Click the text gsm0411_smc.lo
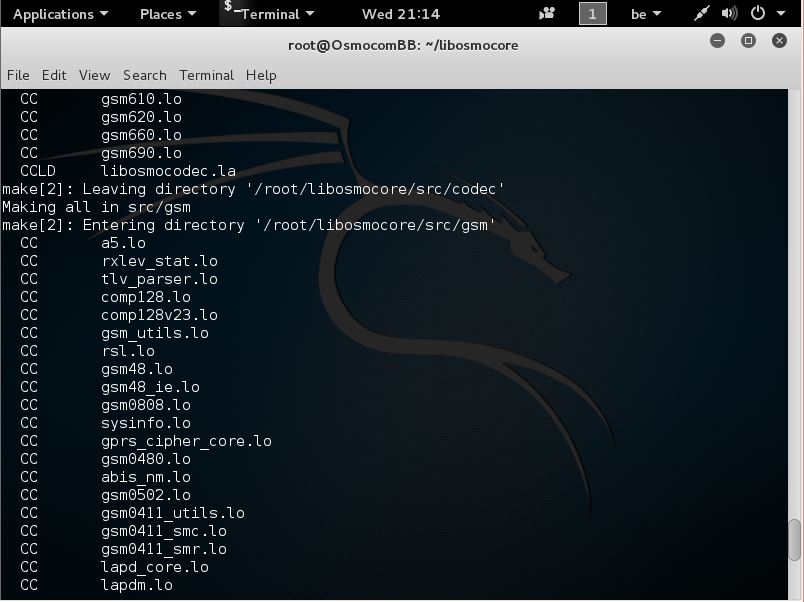 click(x=164, y=531)
